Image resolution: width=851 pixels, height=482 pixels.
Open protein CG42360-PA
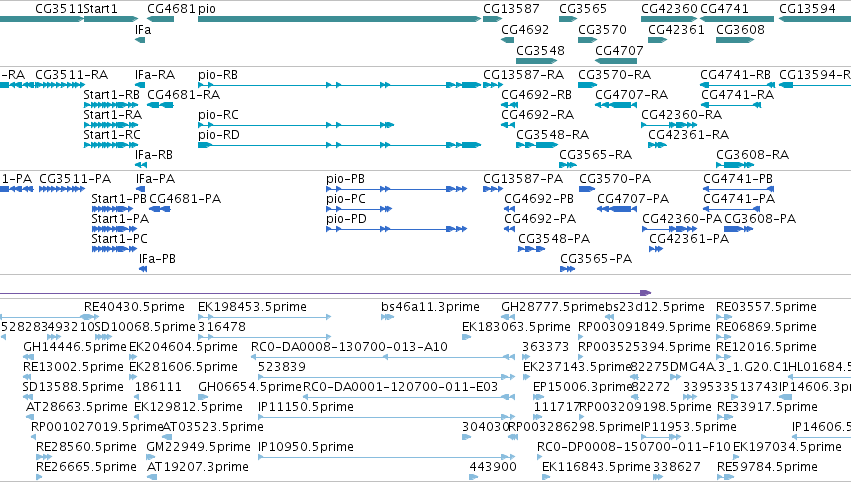pos(682,219)
